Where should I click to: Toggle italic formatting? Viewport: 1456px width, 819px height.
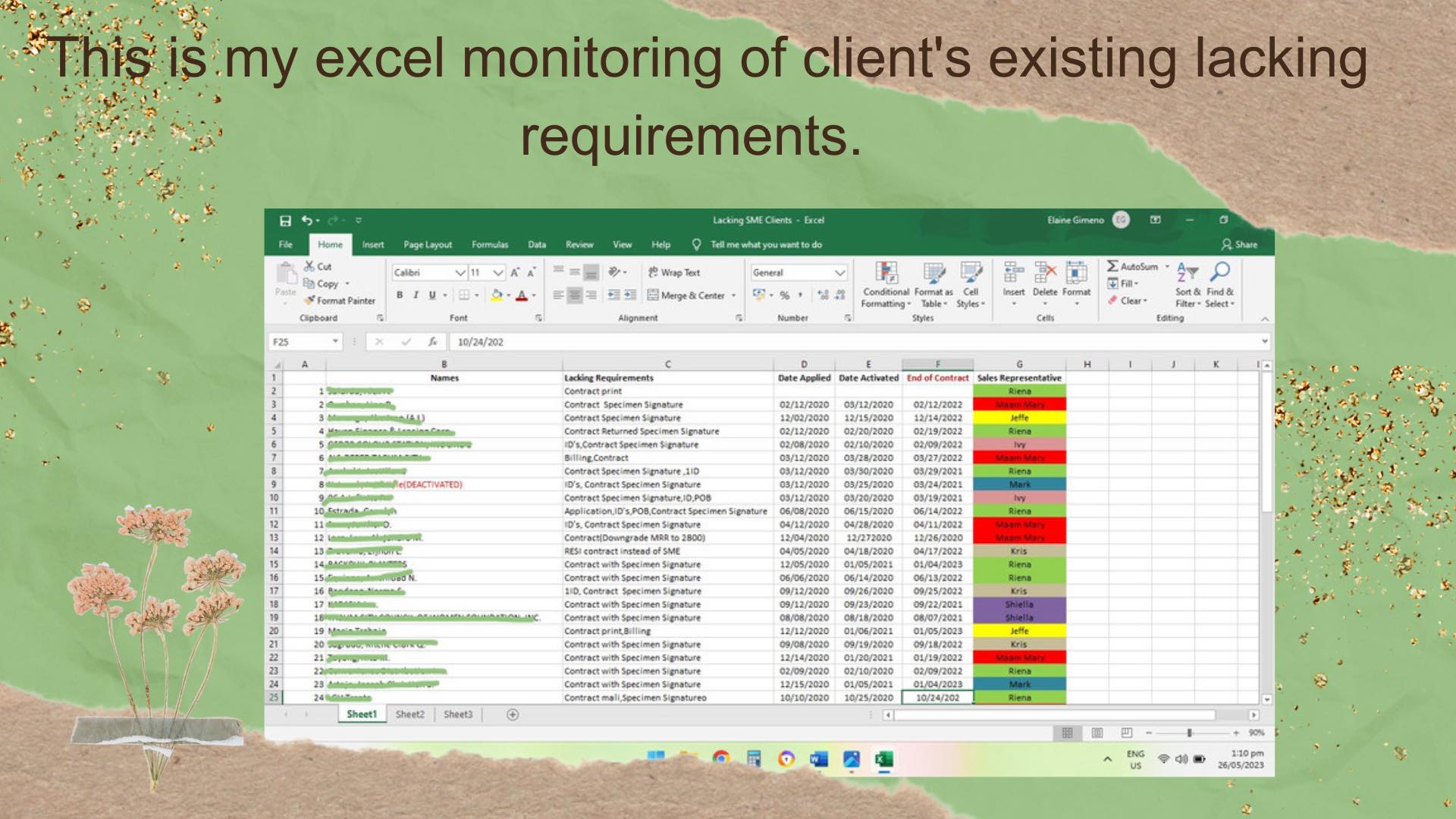point(416,295)
